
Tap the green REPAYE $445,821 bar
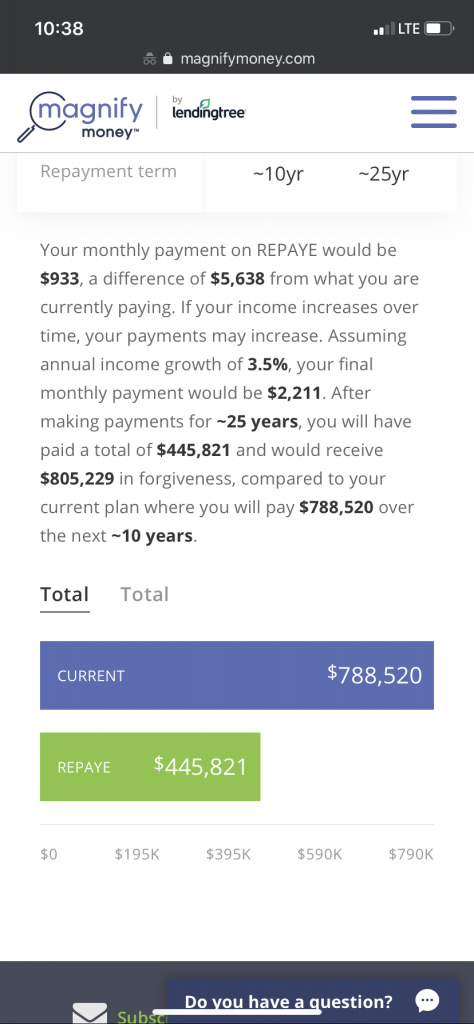click(x=150, y=767)
